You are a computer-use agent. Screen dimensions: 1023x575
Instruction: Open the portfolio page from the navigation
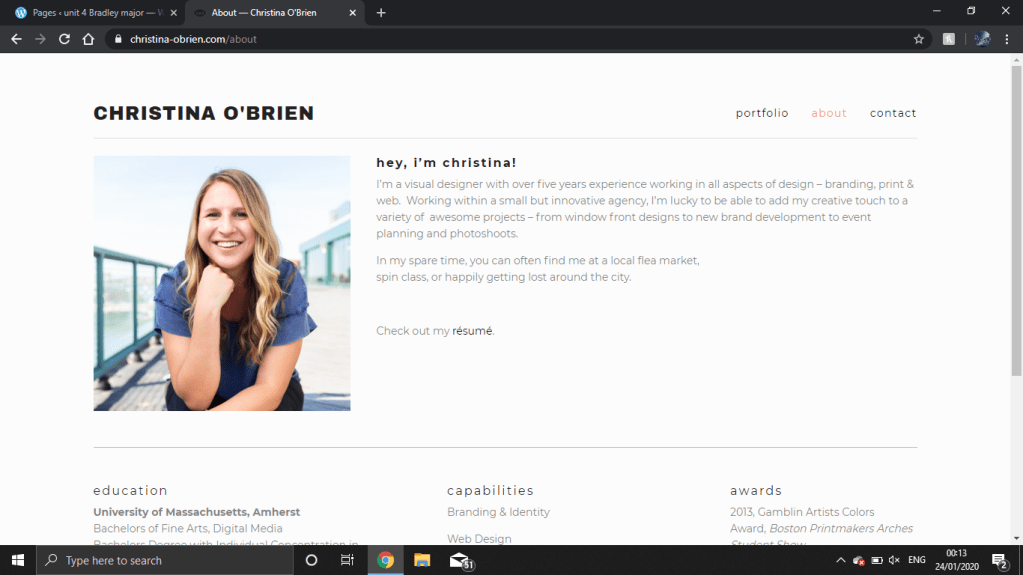click(762, 113)
